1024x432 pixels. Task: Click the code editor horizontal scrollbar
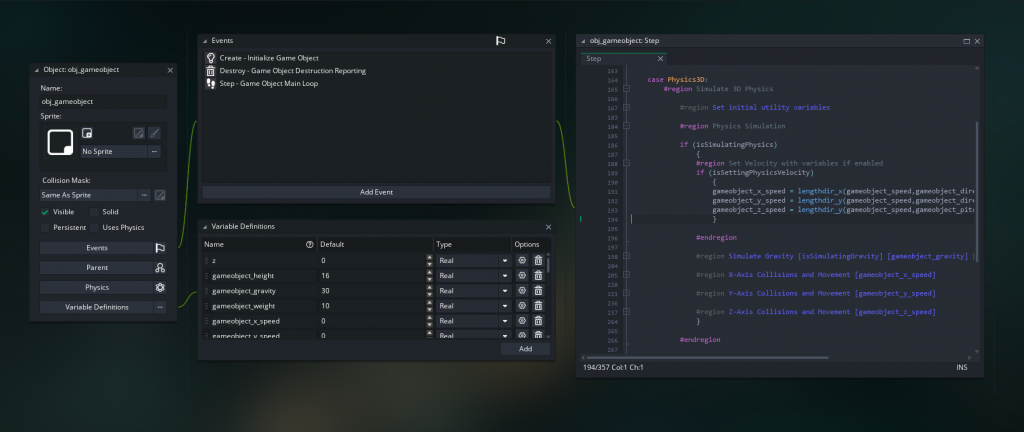click(x=709, y=358)
